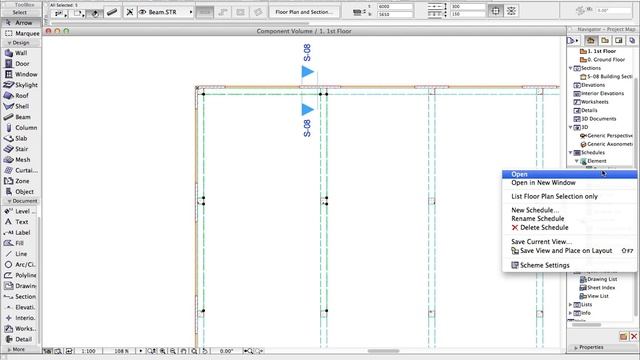Choose Save View and Place on Layout
This screenshot has height=360, width=640.
click(x=569, y=251)
